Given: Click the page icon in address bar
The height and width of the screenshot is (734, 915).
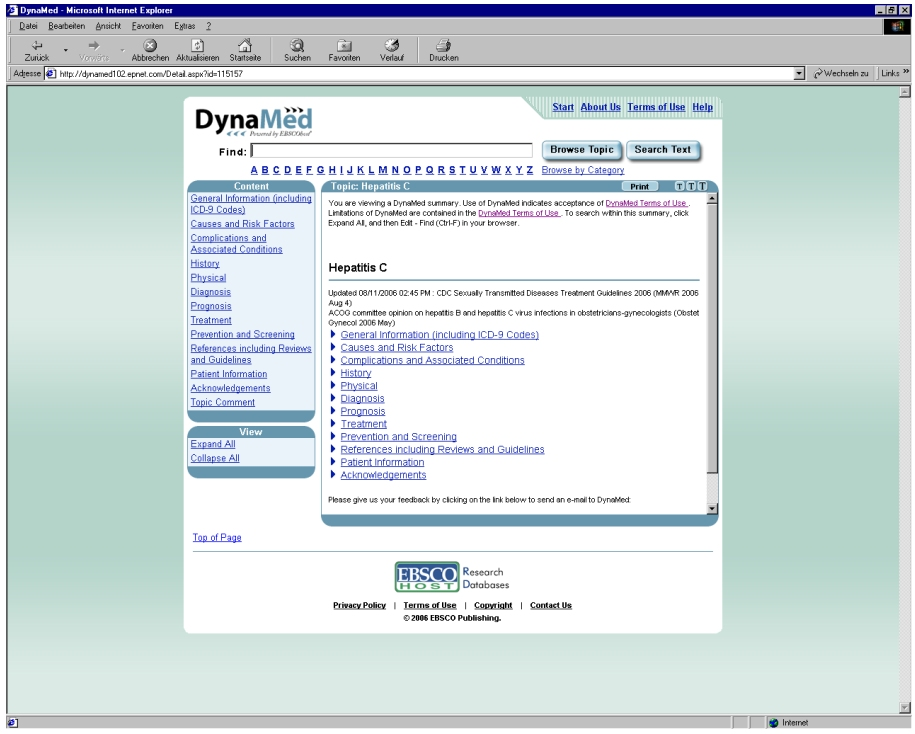Looking at the screenshot, I should (x=51, y=74).
